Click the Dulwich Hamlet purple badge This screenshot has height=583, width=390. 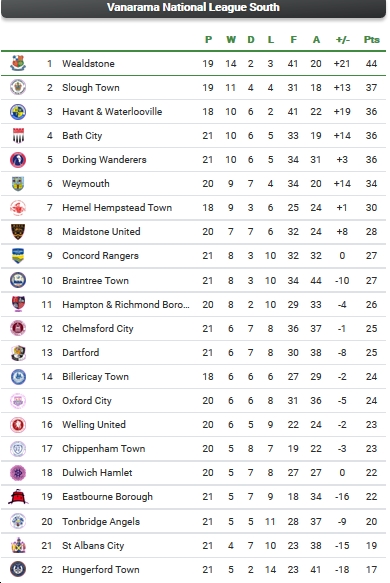click(x=18, y=473)
